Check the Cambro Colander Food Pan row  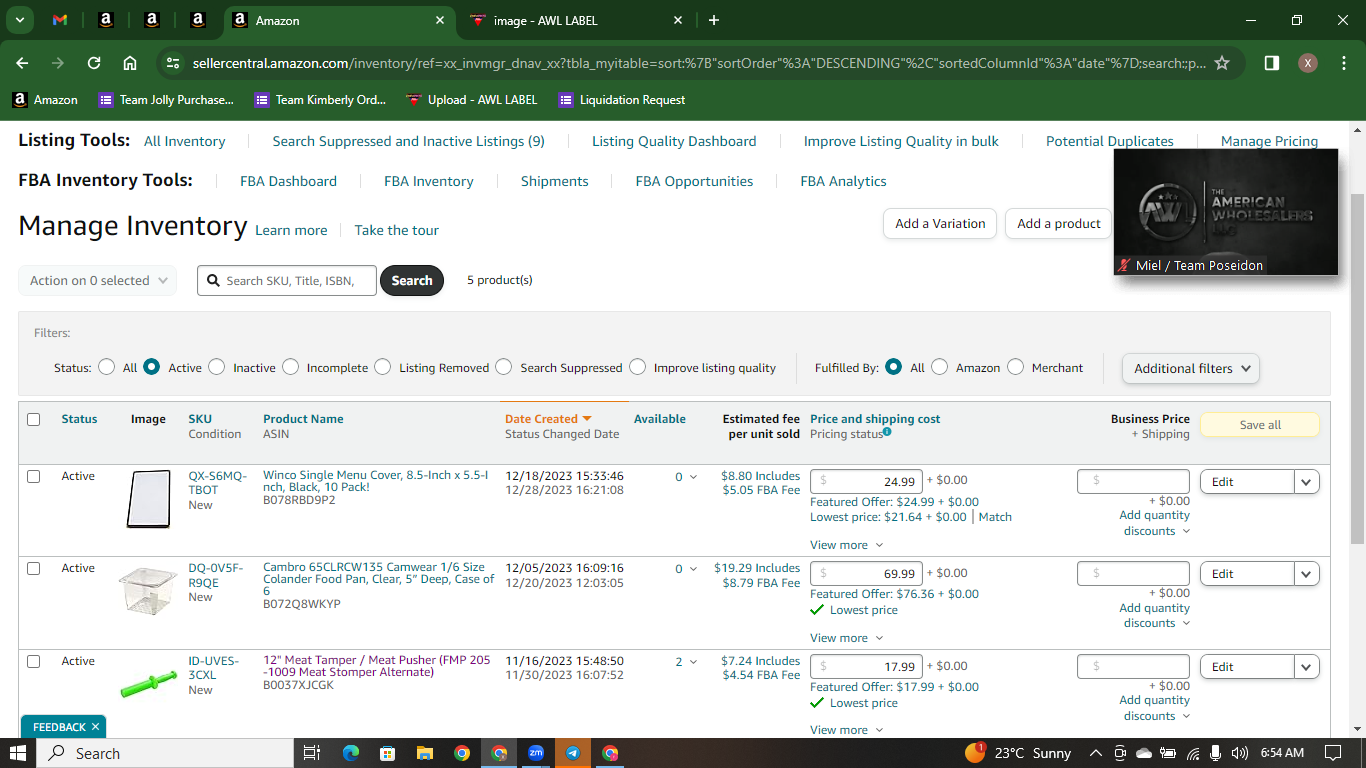pyautogui.click(x=34, y=569)
